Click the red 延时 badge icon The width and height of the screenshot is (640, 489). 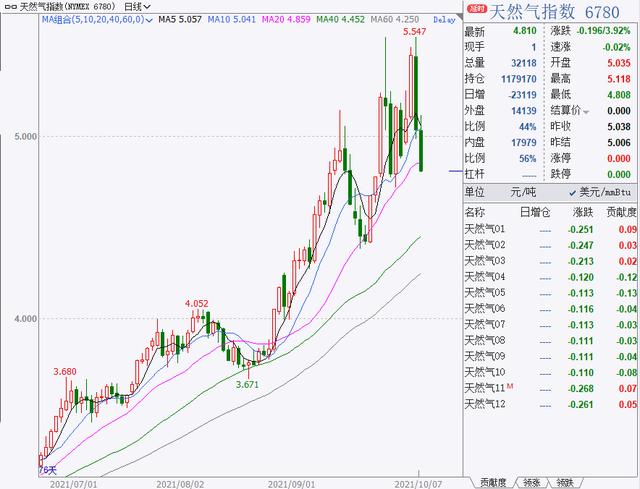(477, 8)
